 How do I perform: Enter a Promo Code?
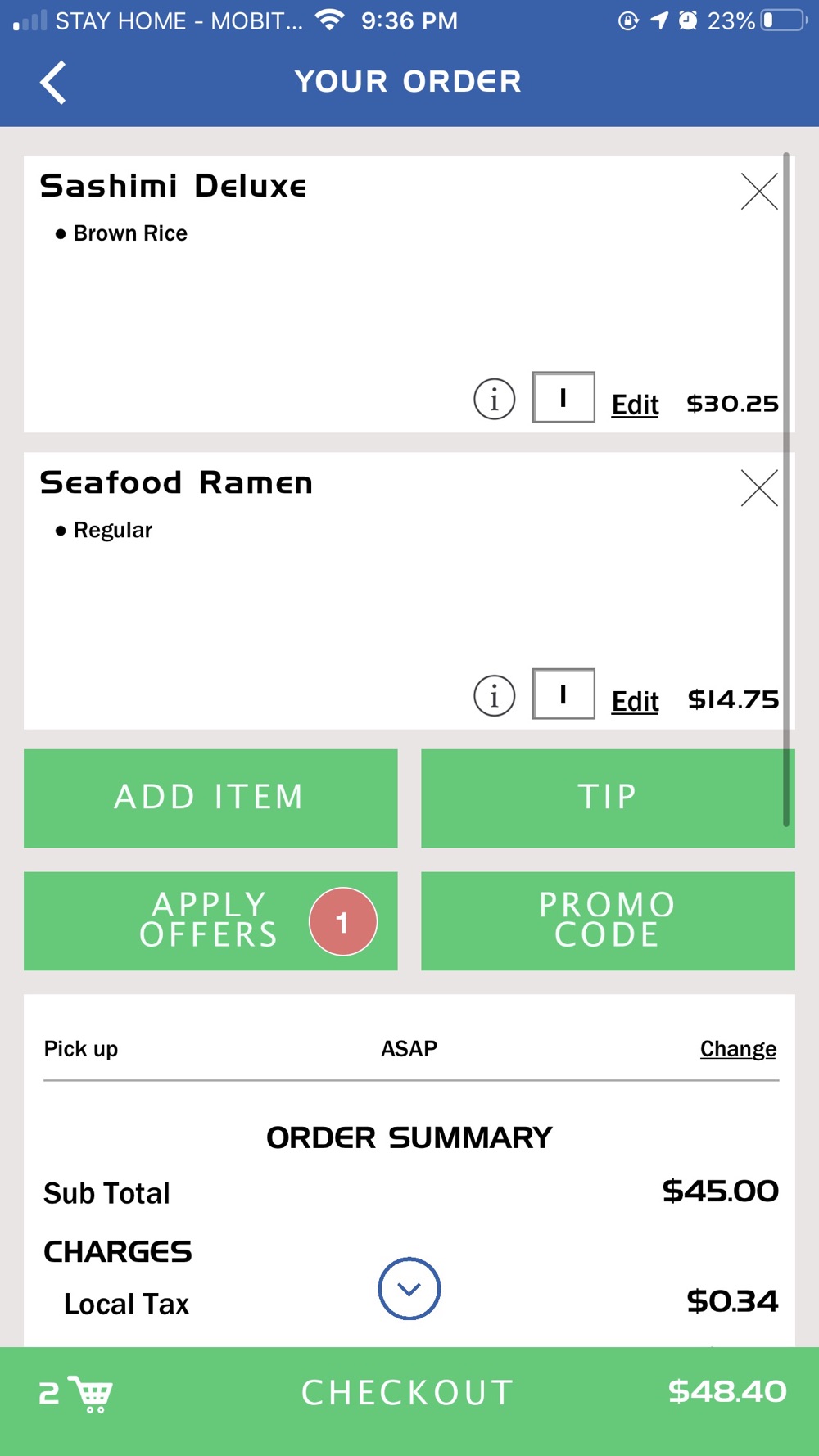click(608, 921)
